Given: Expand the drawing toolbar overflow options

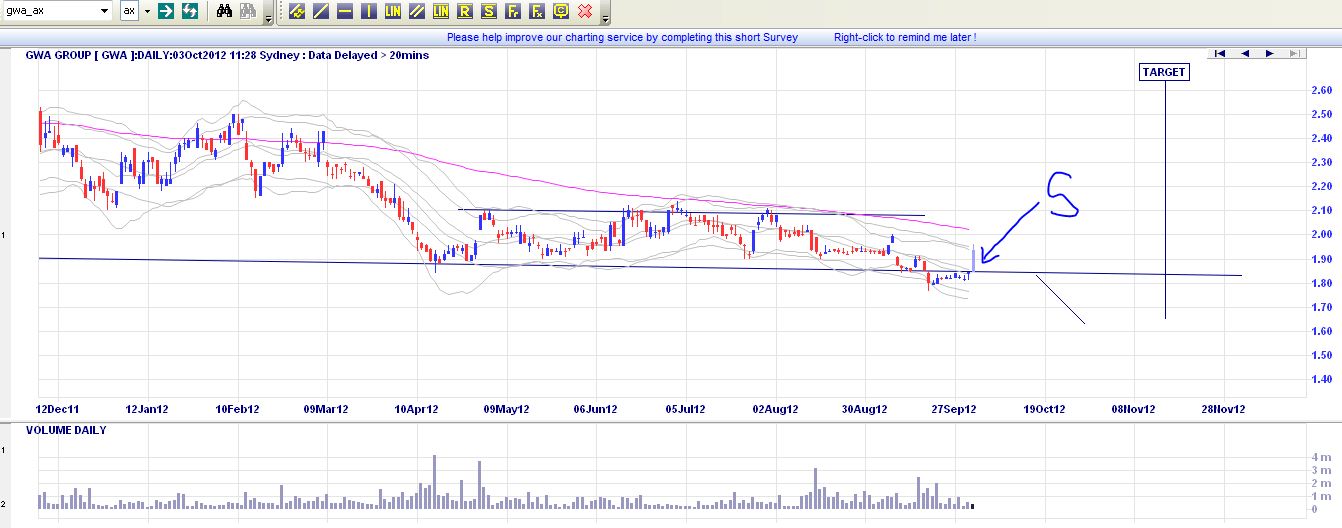Looking at the screenshot, I should pyautogui.click(x=605, y=17).
